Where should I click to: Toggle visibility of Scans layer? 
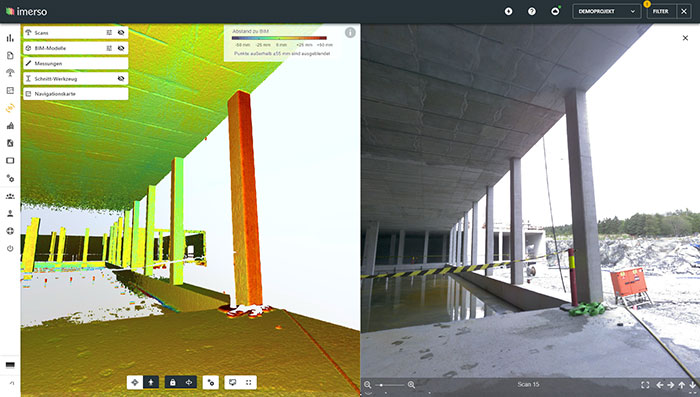121,33
